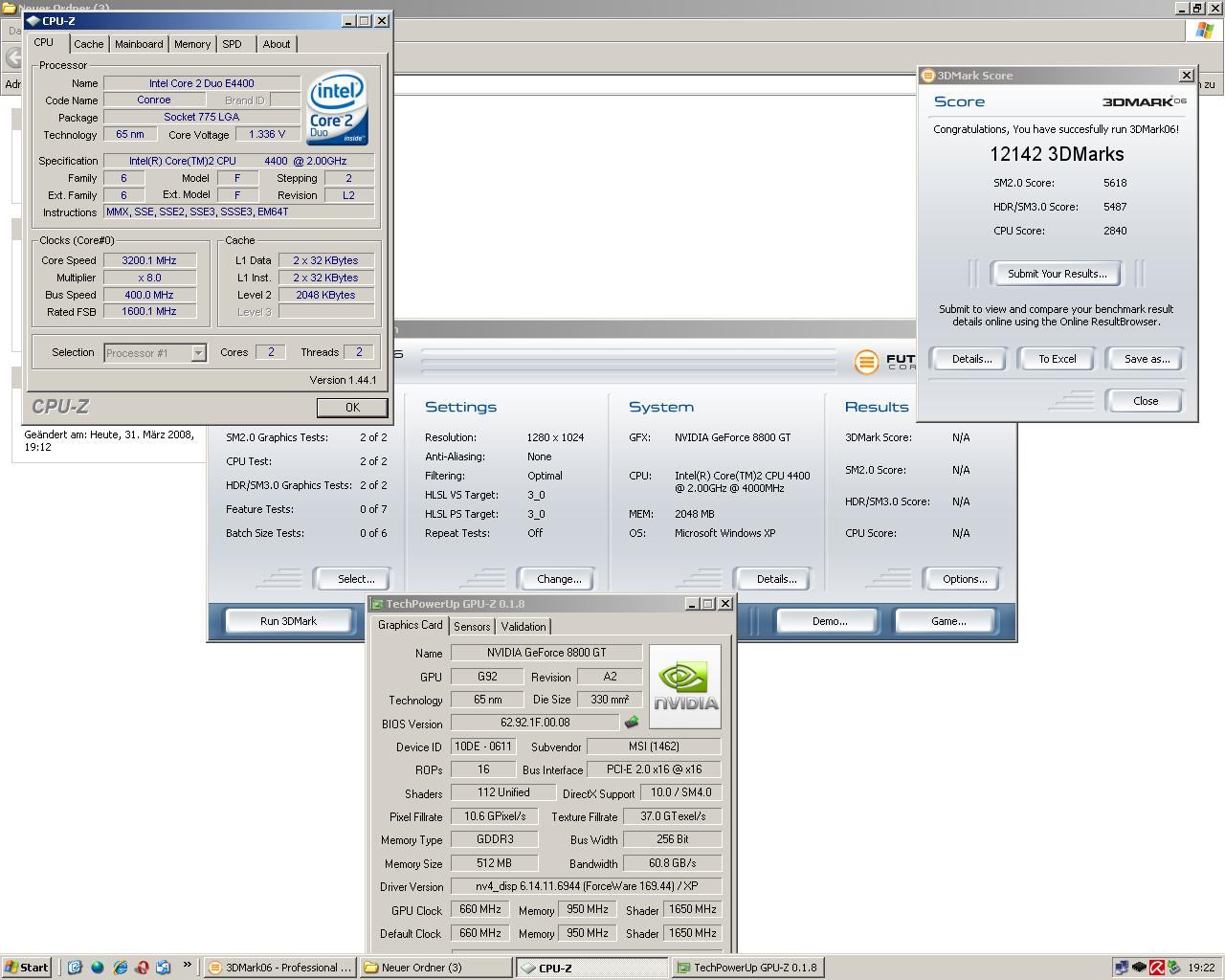Click the taskbar clock showing 19:22

coord(1201,968)
